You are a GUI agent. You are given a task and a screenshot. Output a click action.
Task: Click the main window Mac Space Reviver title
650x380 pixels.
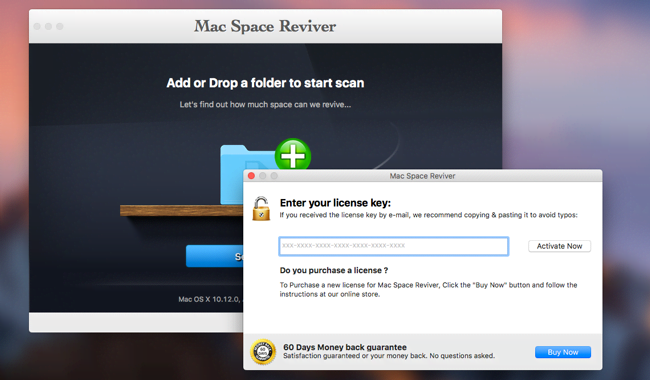coord(265,26)
